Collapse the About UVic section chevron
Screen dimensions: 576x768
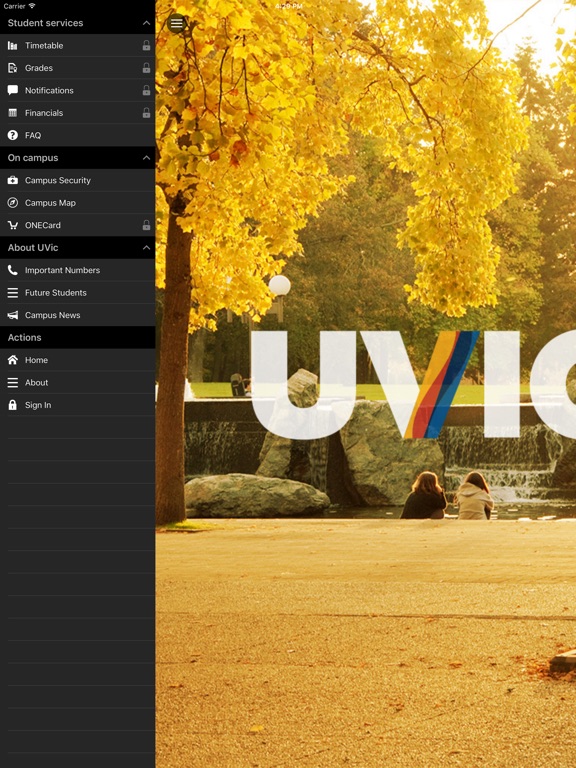click(146, 248)
